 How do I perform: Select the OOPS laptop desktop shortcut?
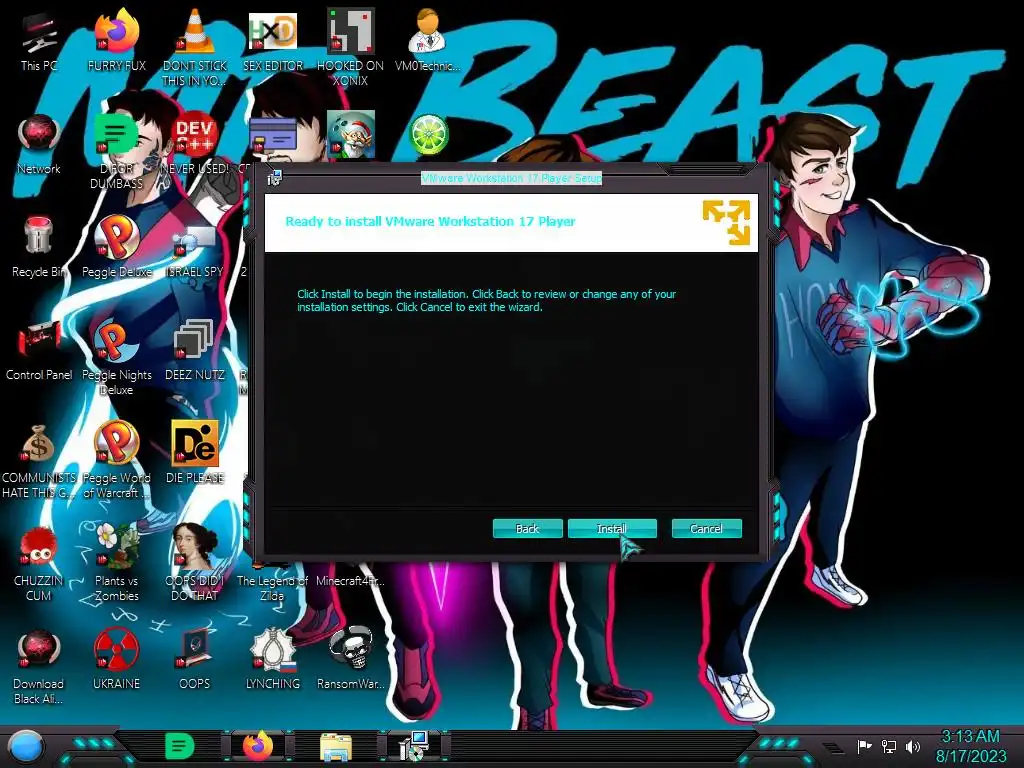(x=195, y=658)
